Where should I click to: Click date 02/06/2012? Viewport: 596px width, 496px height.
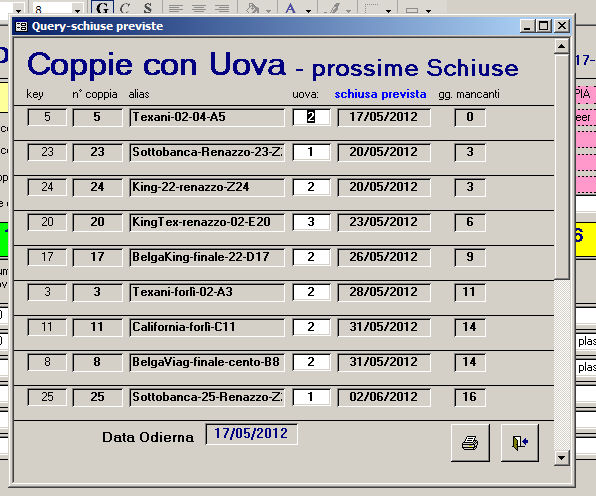pos(384,397)
